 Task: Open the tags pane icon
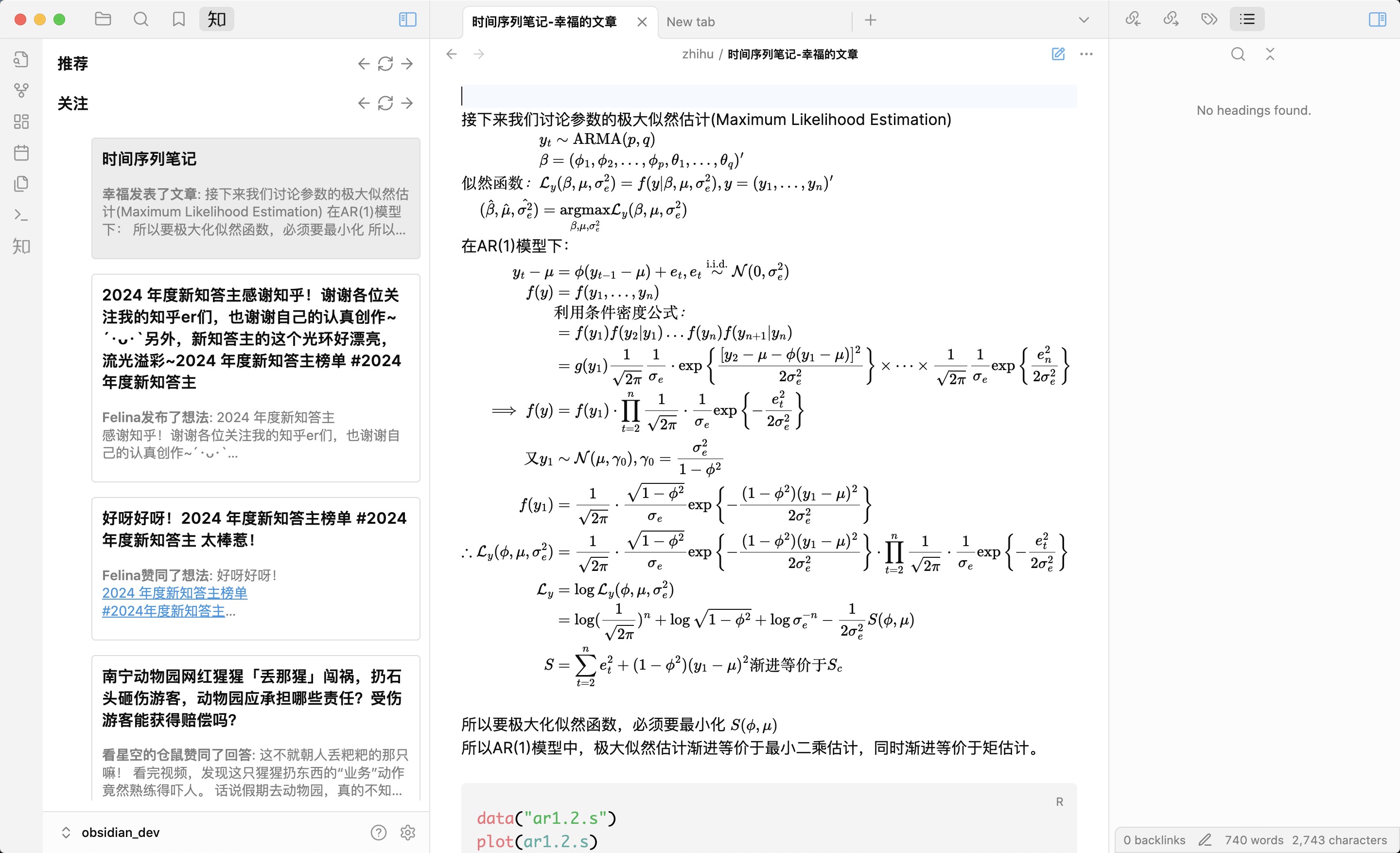point(1209,19)
